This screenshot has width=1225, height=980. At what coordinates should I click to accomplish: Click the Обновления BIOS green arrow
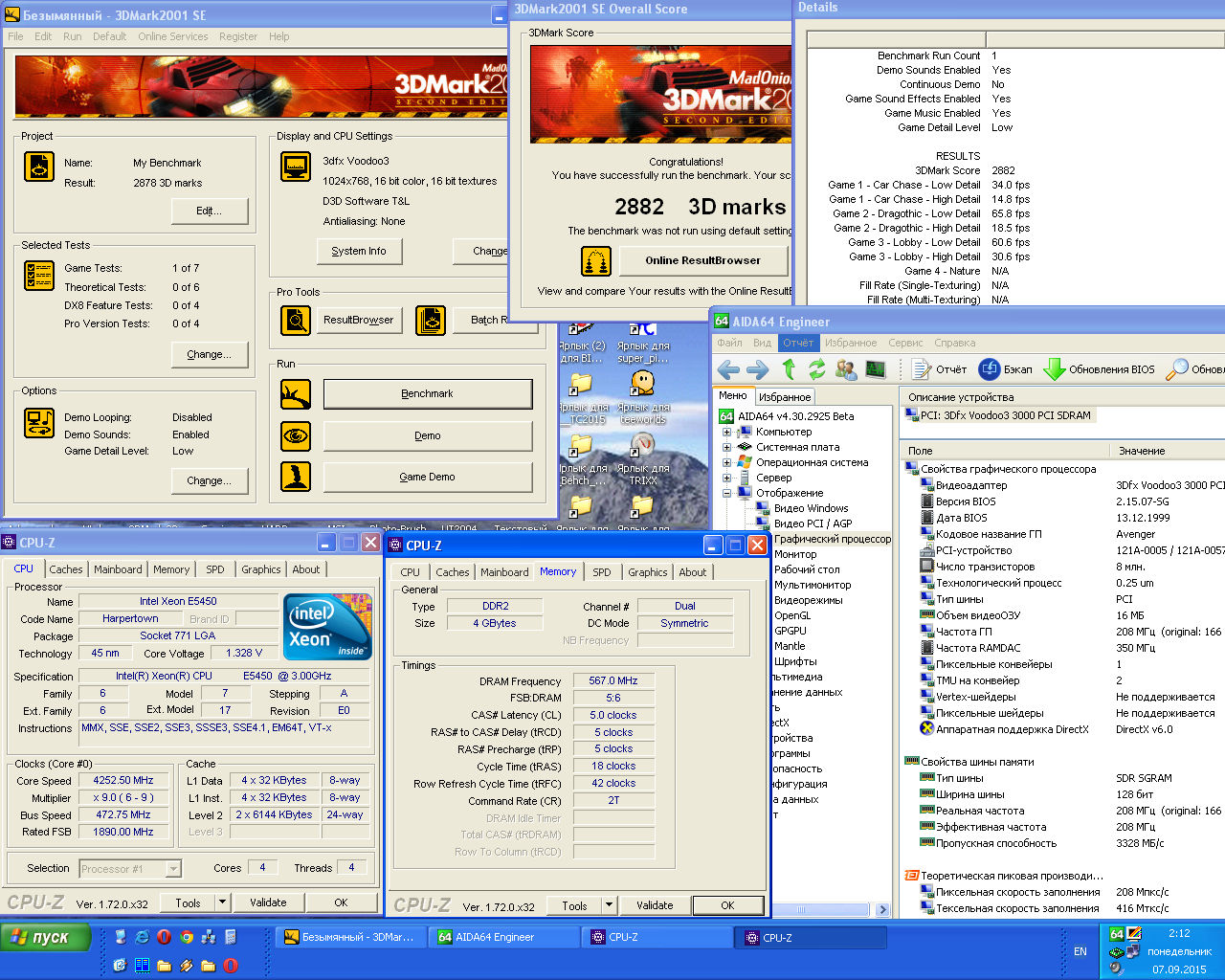tap(1054, 369)
